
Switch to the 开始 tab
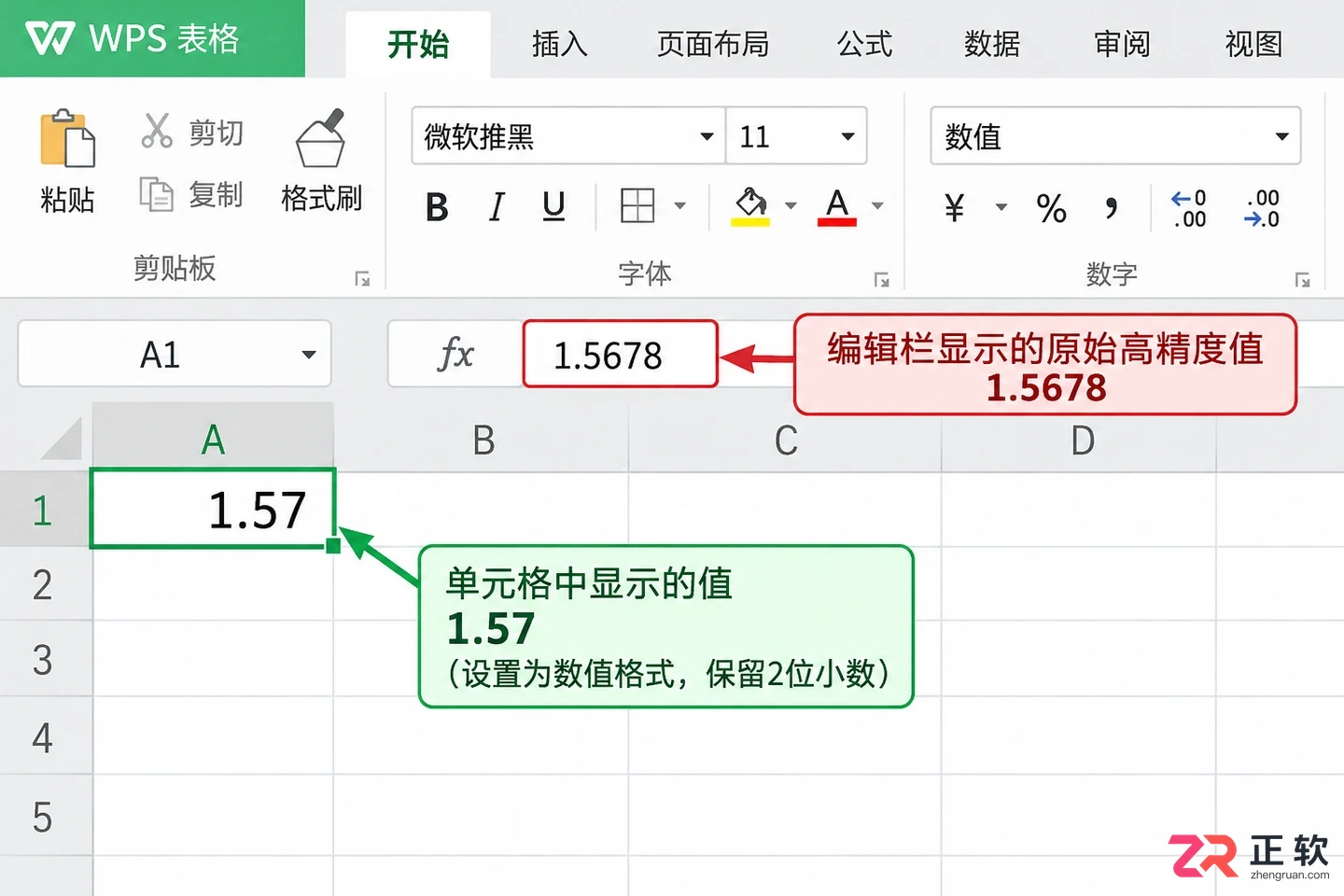[418, 45]
